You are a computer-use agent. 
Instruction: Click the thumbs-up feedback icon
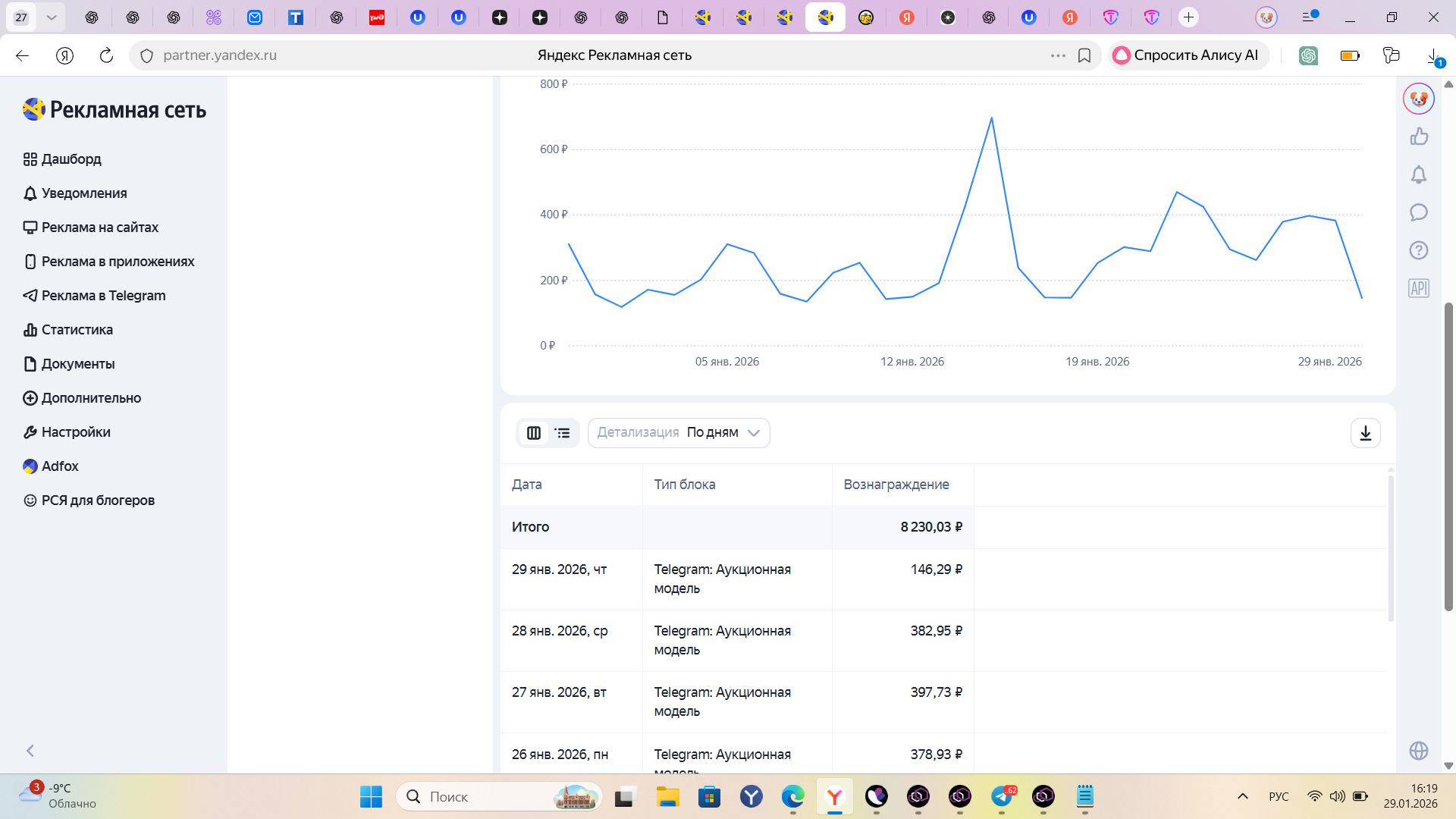(1418, 136)
